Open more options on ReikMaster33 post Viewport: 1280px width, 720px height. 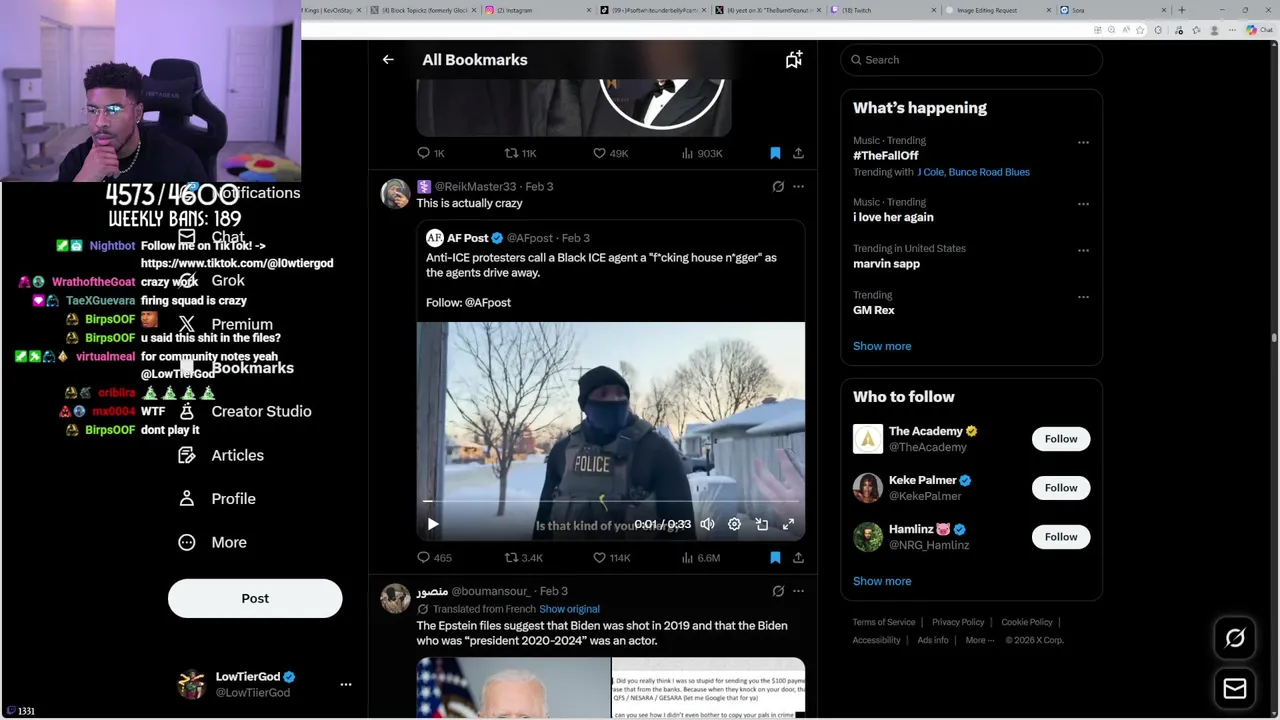click(798, 186)
